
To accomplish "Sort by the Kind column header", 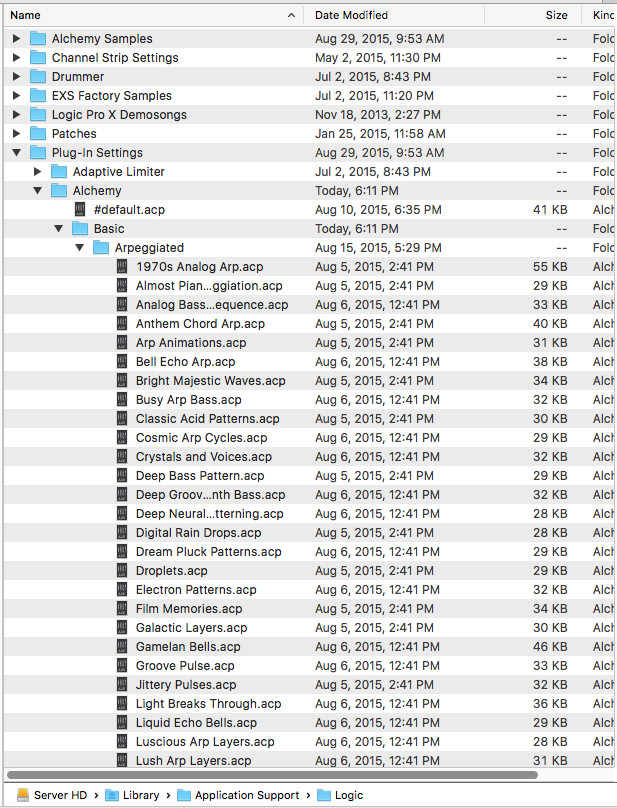I will click(599, 15).
